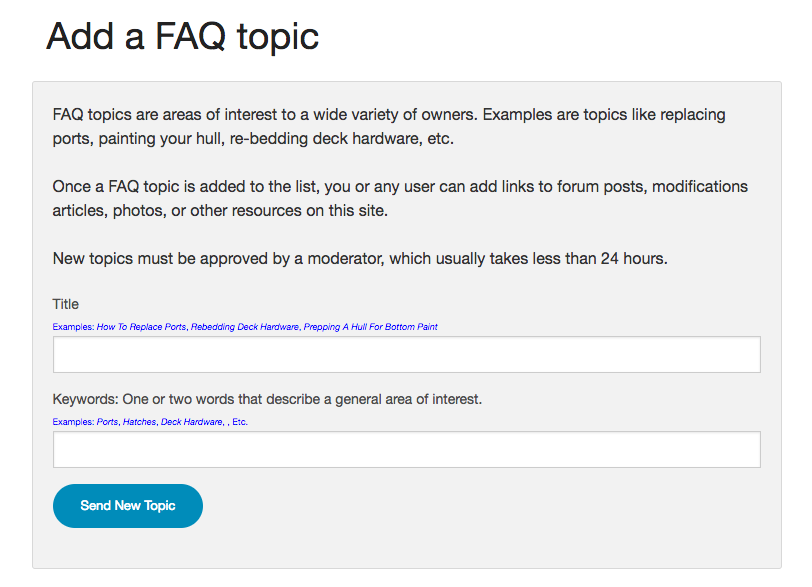The image size is (812, 587).
Task: Click the 'Etc.' keyword example
Action: pyautogui.click(x=240, y=422)
